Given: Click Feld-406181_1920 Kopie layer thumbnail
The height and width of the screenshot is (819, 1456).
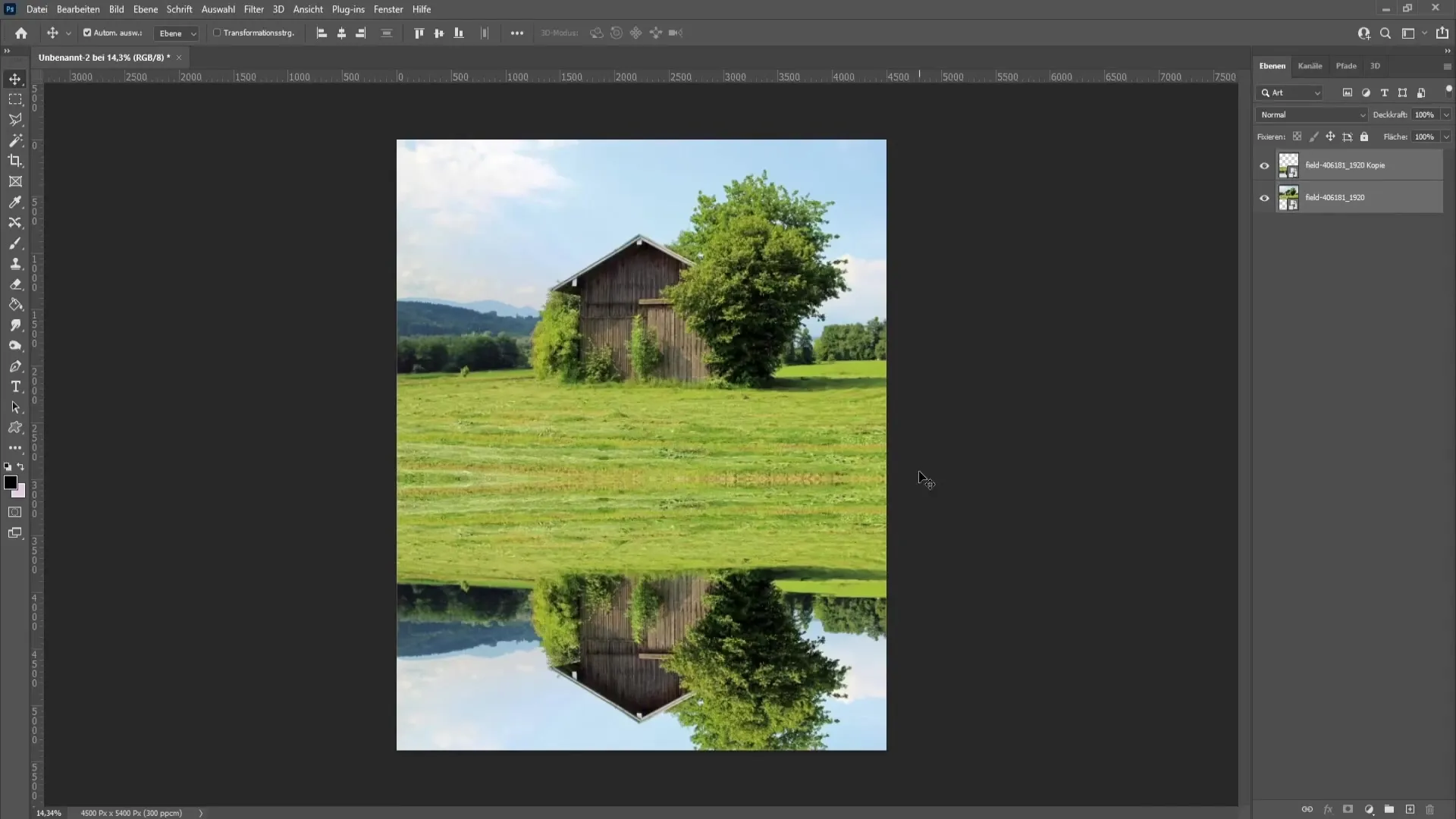Looking at the screenshot, I should pyautogui.click(x=1288, y=164).
